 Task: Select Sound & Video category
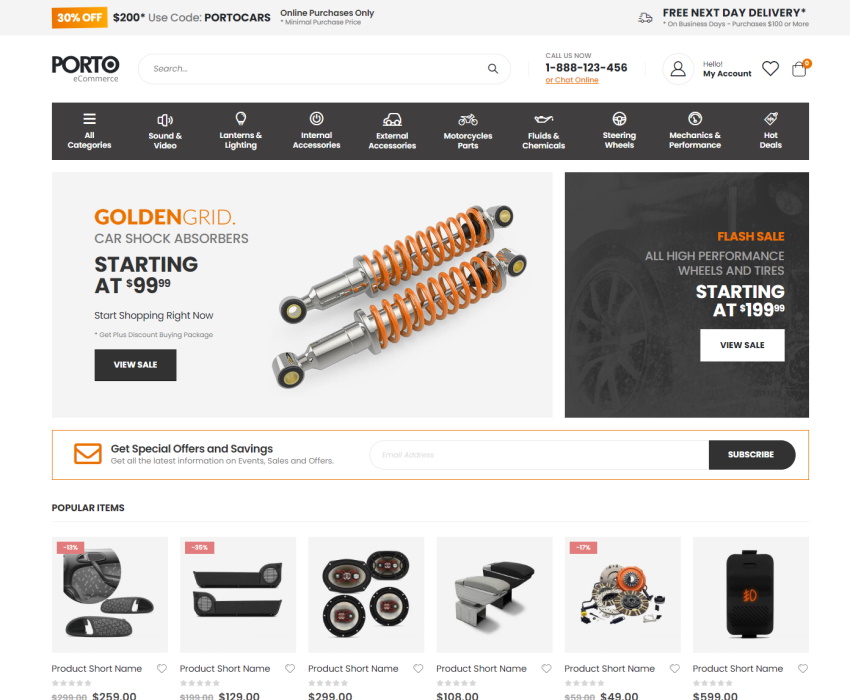tap(165, 131)
